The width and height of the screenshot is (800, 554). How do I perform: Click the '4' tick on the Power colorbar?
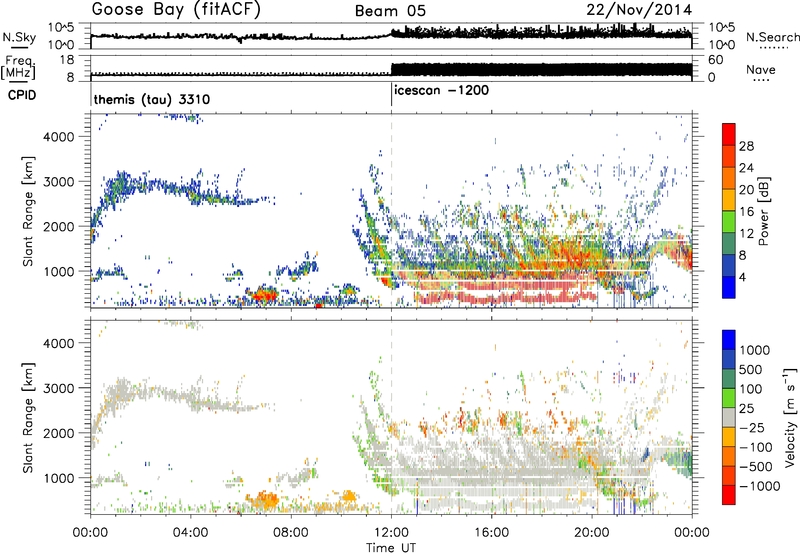(x=743, y=278)
